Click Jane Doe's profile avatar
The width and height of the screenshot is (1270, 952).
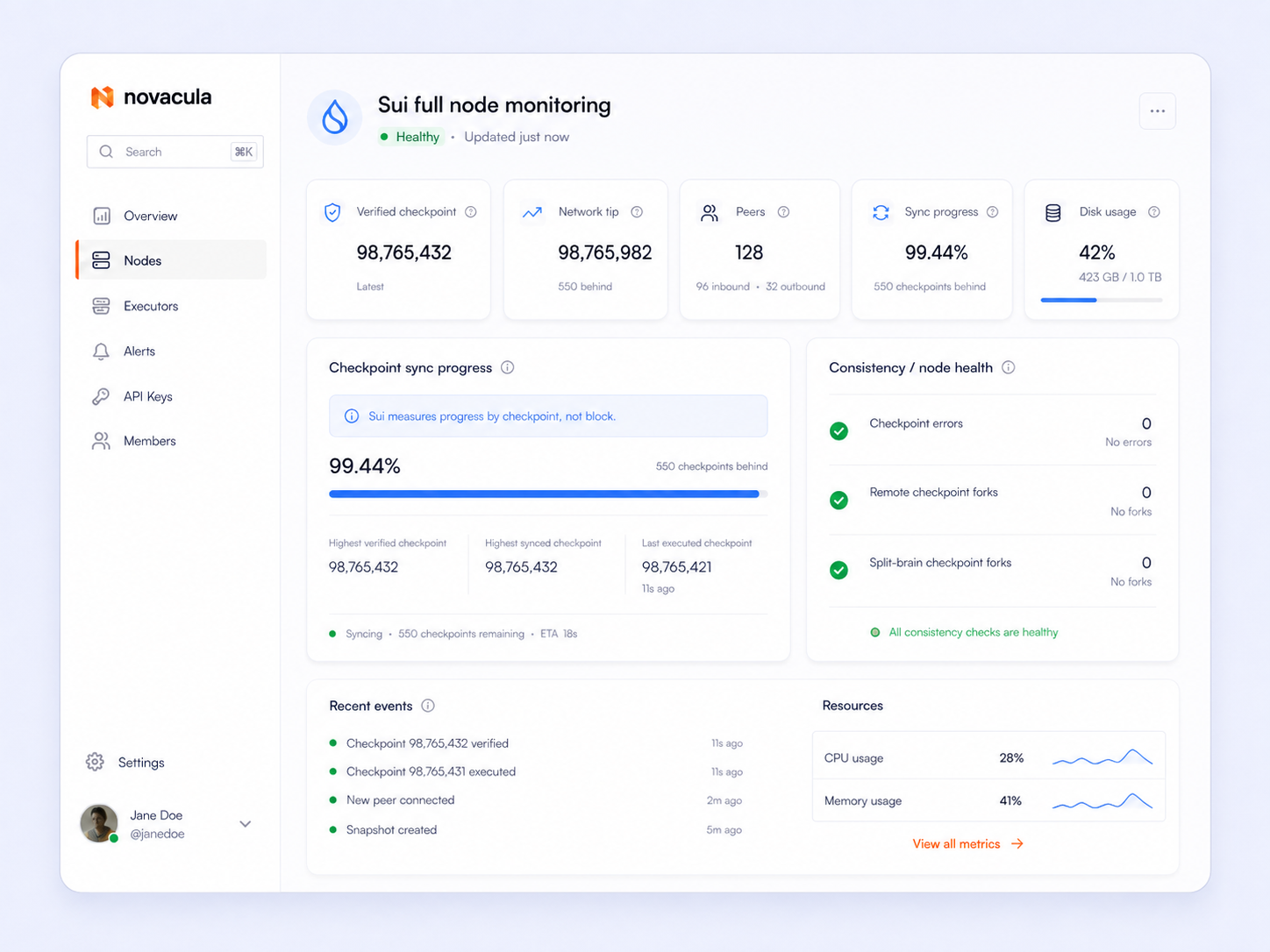99,823
